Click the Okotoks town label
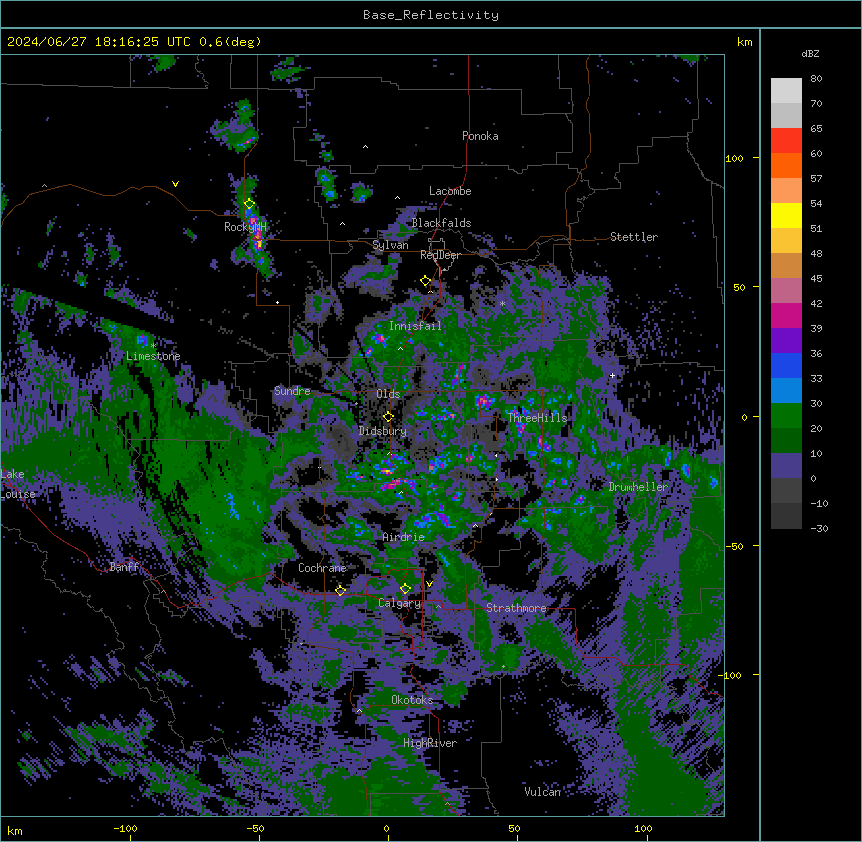Viewport: 862px width, 842px height. tap(412, 700)
